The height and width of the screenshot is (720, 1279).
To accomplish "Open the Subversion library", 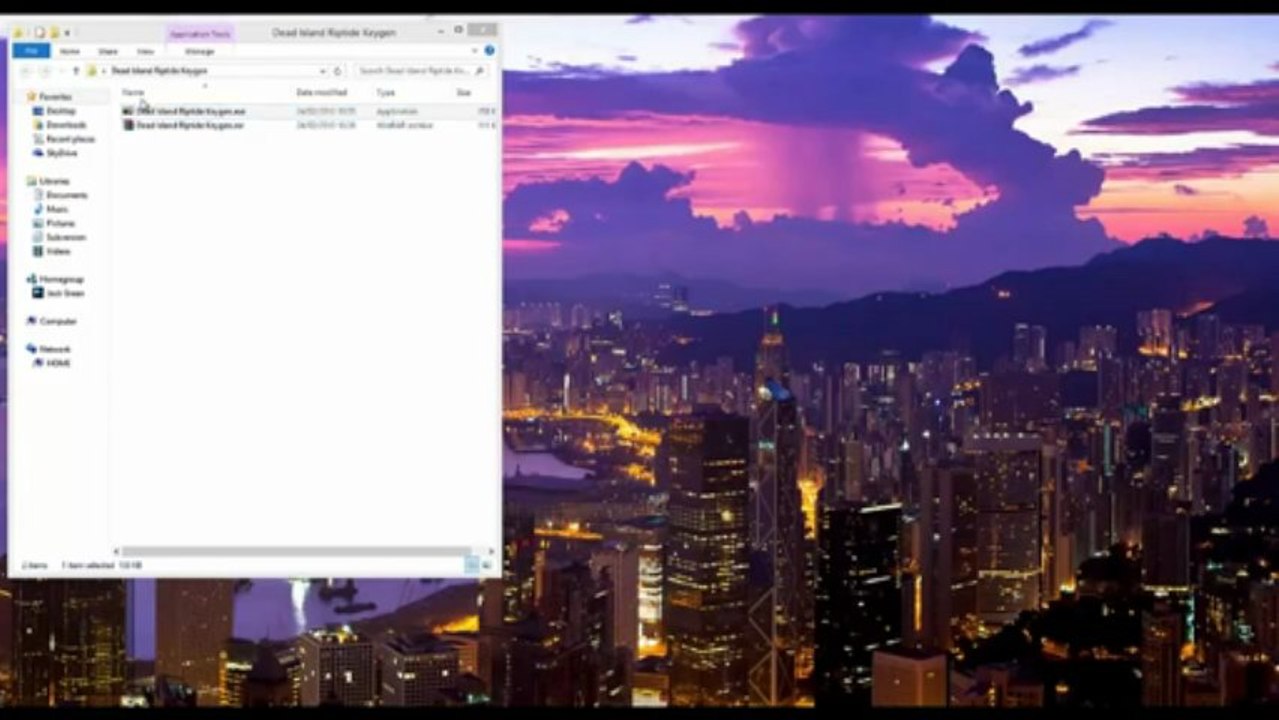I will point(66,237).
